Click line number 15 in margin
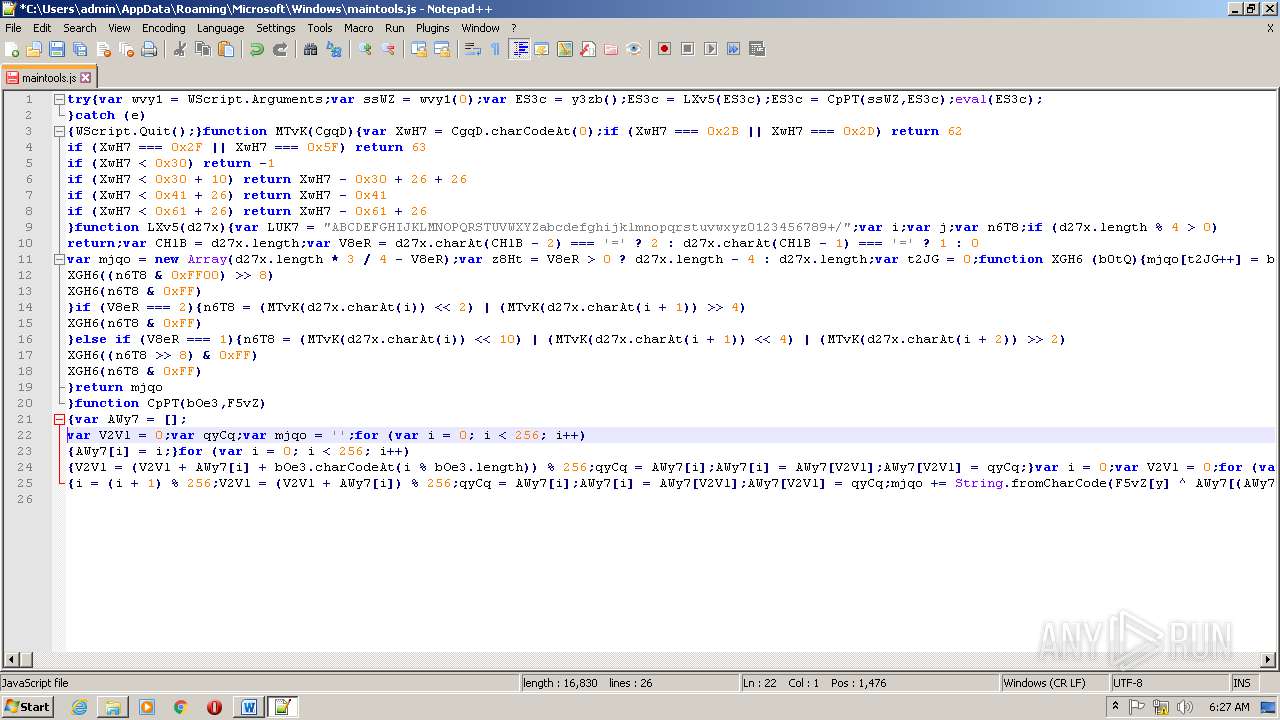1280x720 pixels. pos(26,323)
